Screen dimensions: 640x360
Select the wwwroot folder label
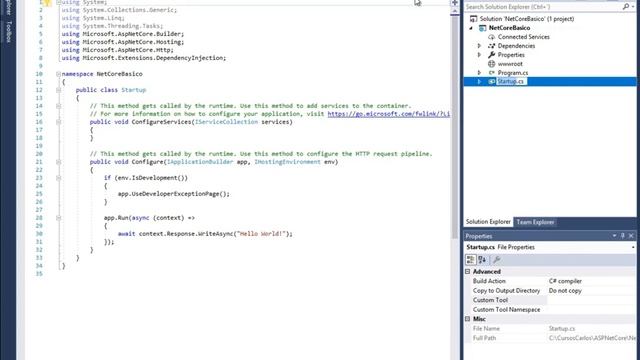click(510, 64)
